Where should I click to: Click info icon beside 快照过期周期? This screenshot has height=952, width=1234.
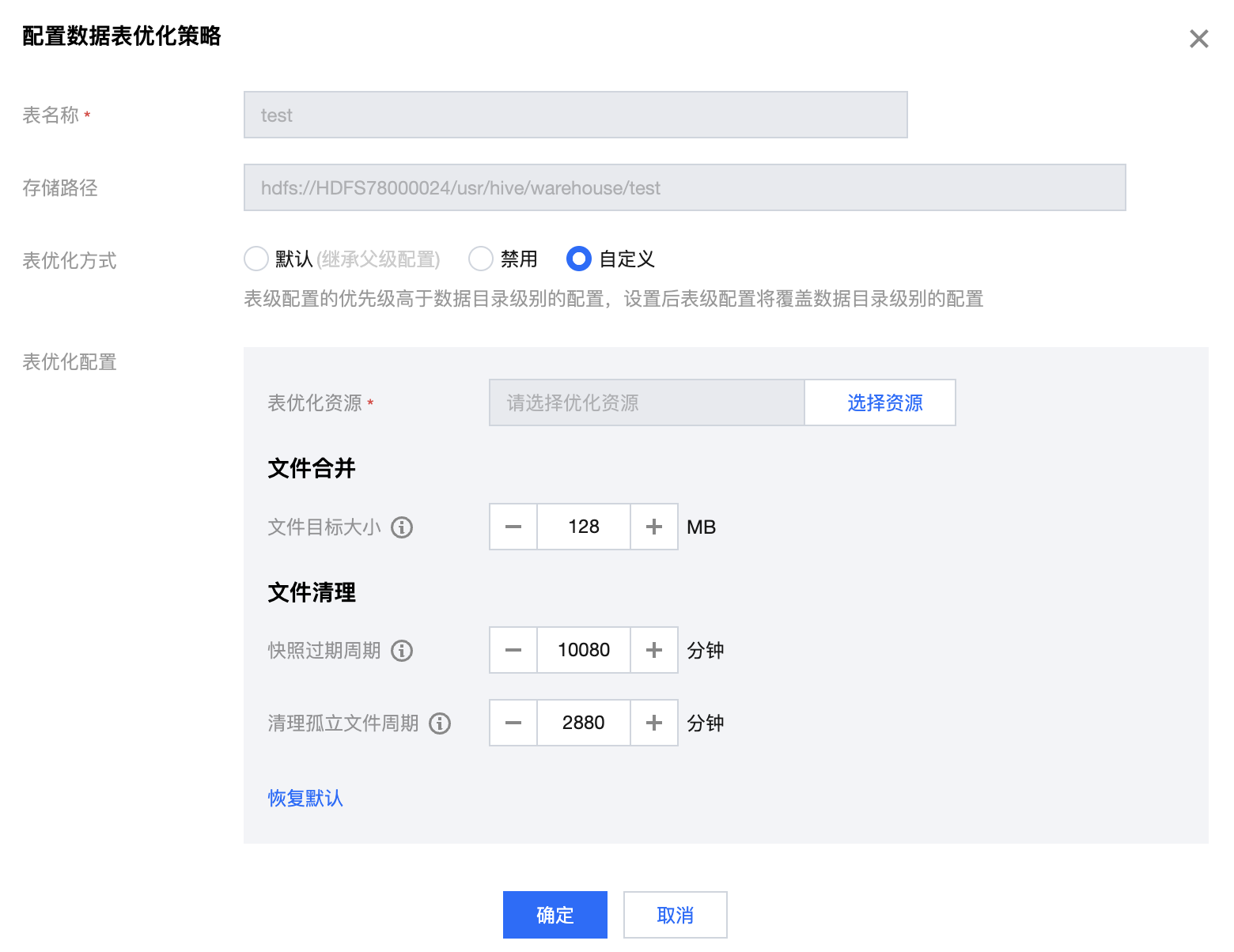pos(402,651)
